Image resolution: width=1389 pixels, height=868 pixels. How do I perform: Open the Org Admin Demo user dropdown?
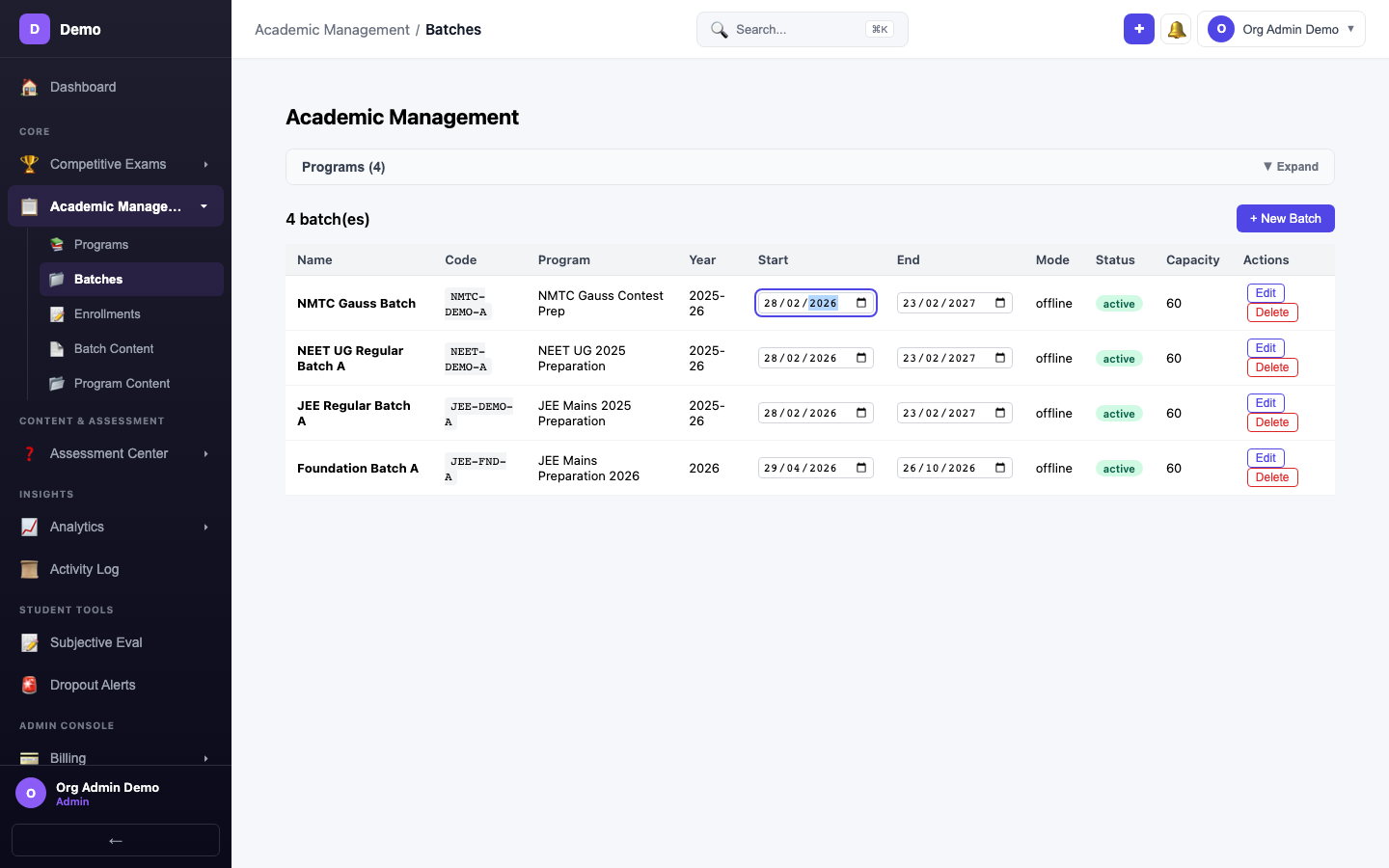click(1281, 29)
